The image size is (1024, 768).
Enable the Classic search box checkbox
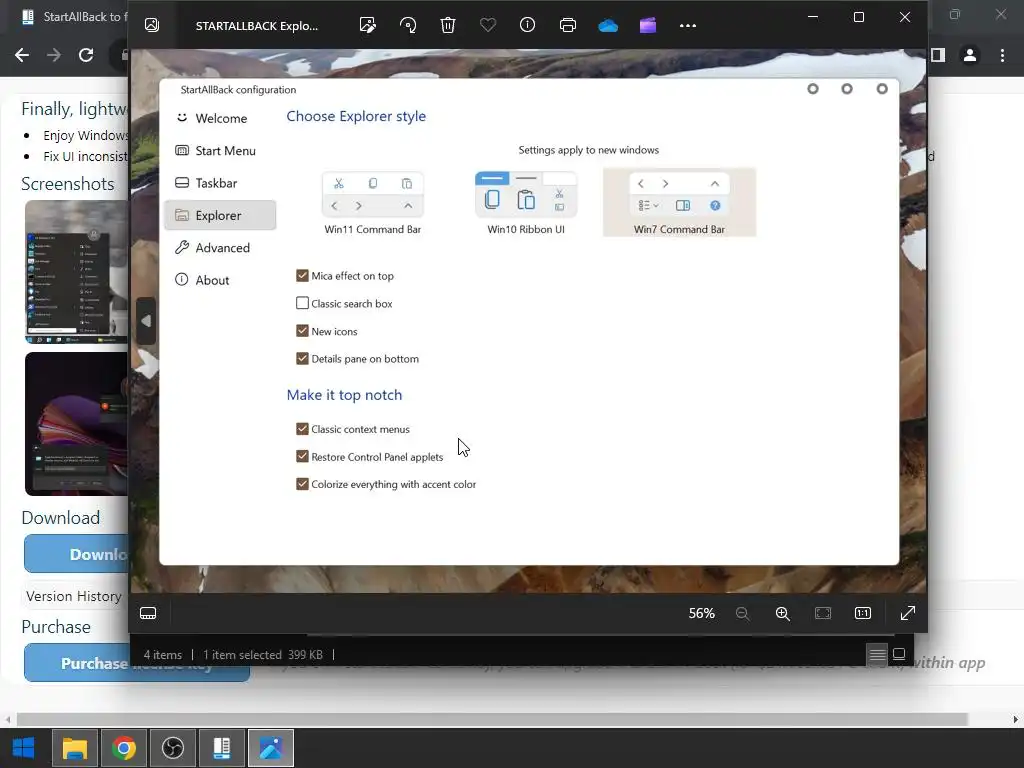coord(302,303)
